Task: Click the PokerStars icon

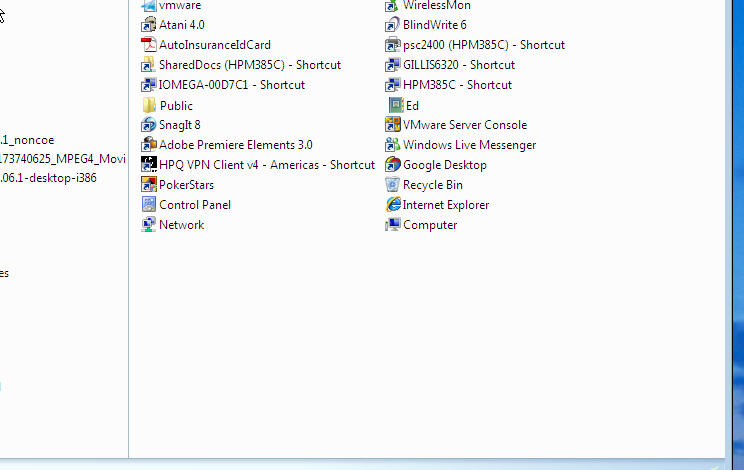Action: point(149,184)
